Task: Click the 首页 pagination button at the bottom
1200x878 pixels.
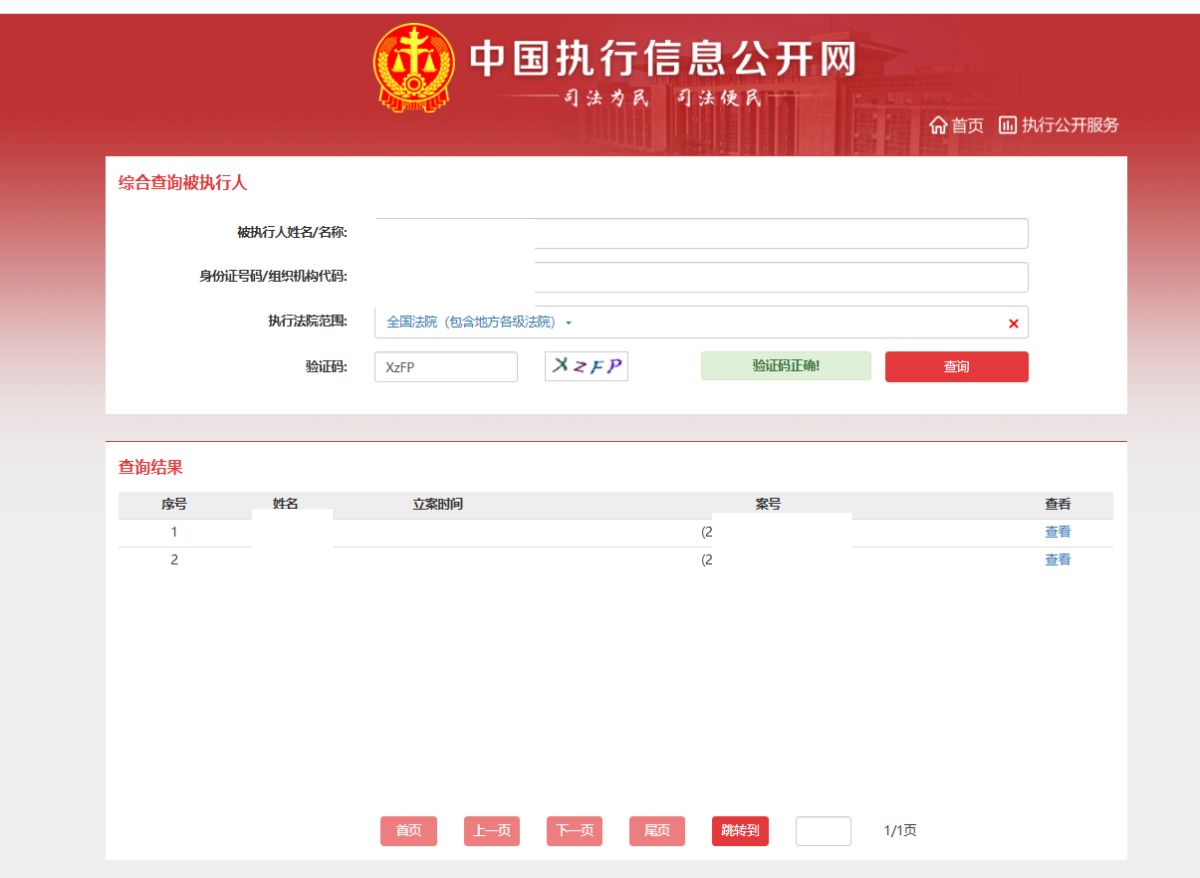Action: (408, 831)
